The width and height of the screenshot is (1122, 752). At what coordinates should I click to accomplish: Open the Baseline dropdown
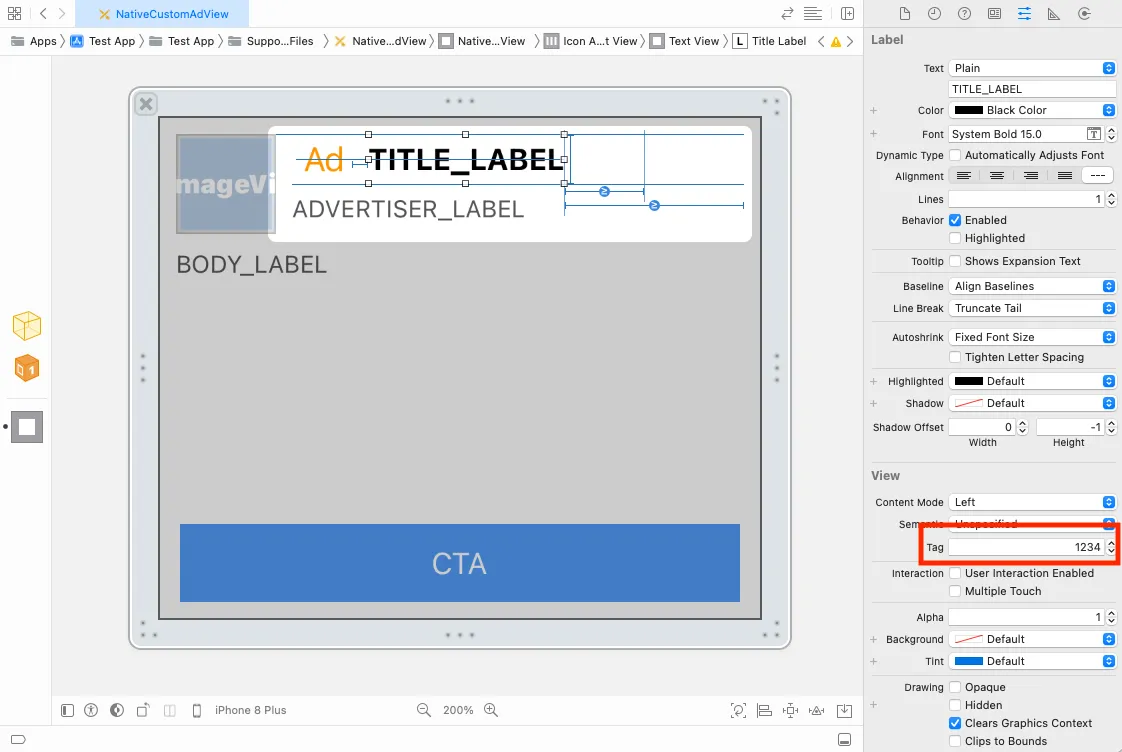tap(1032, 286)
